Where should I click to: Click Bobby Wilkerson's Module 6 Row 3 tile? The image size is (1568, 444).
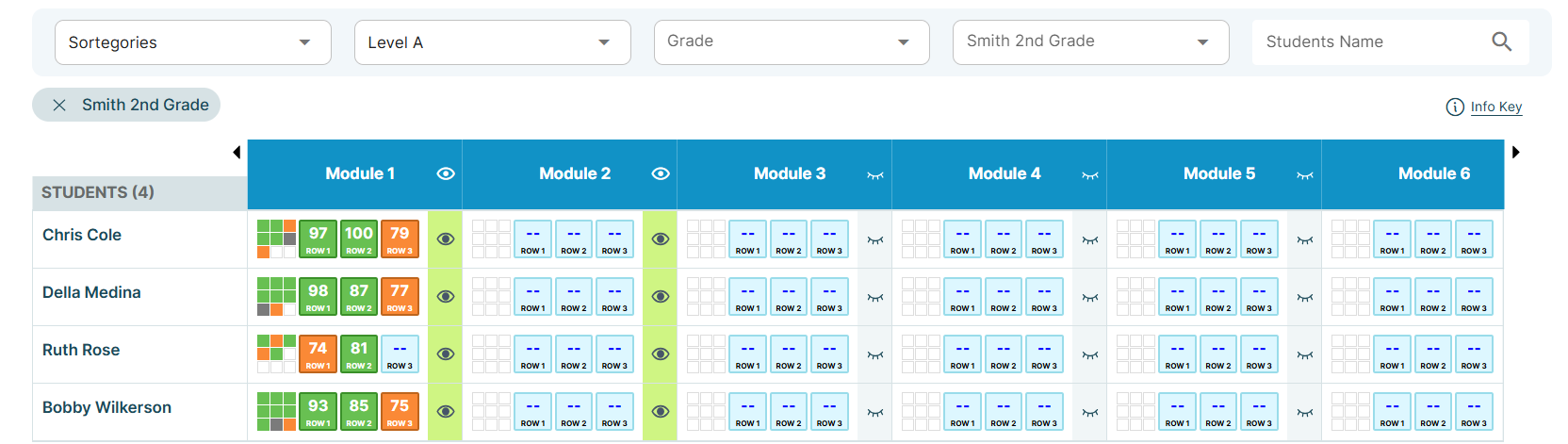(1474, 411)
